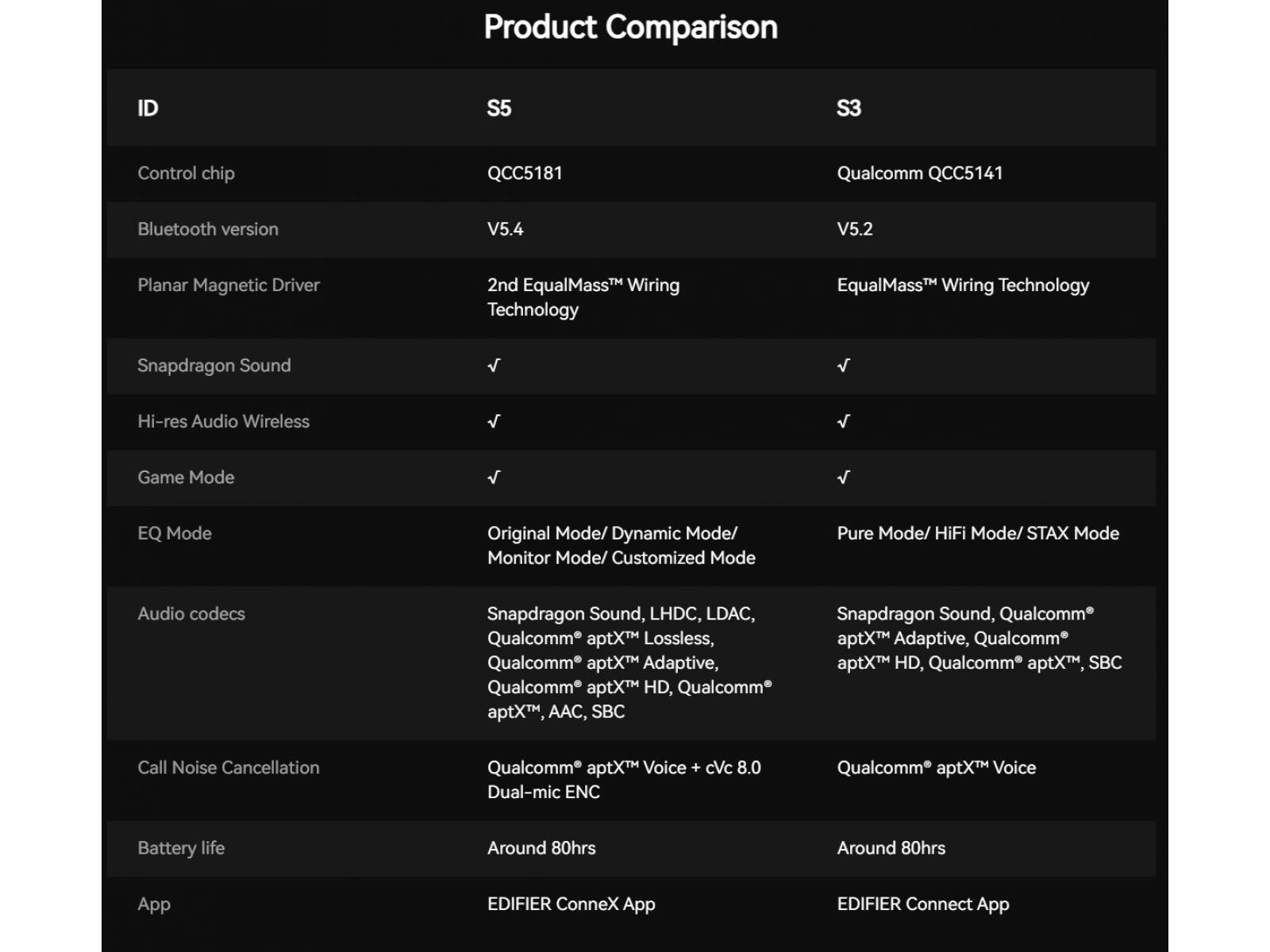Image resolution: width=1270 pixels, height=952 pixels.
Task: Select the S5 column header
Action: pos(499,108)
